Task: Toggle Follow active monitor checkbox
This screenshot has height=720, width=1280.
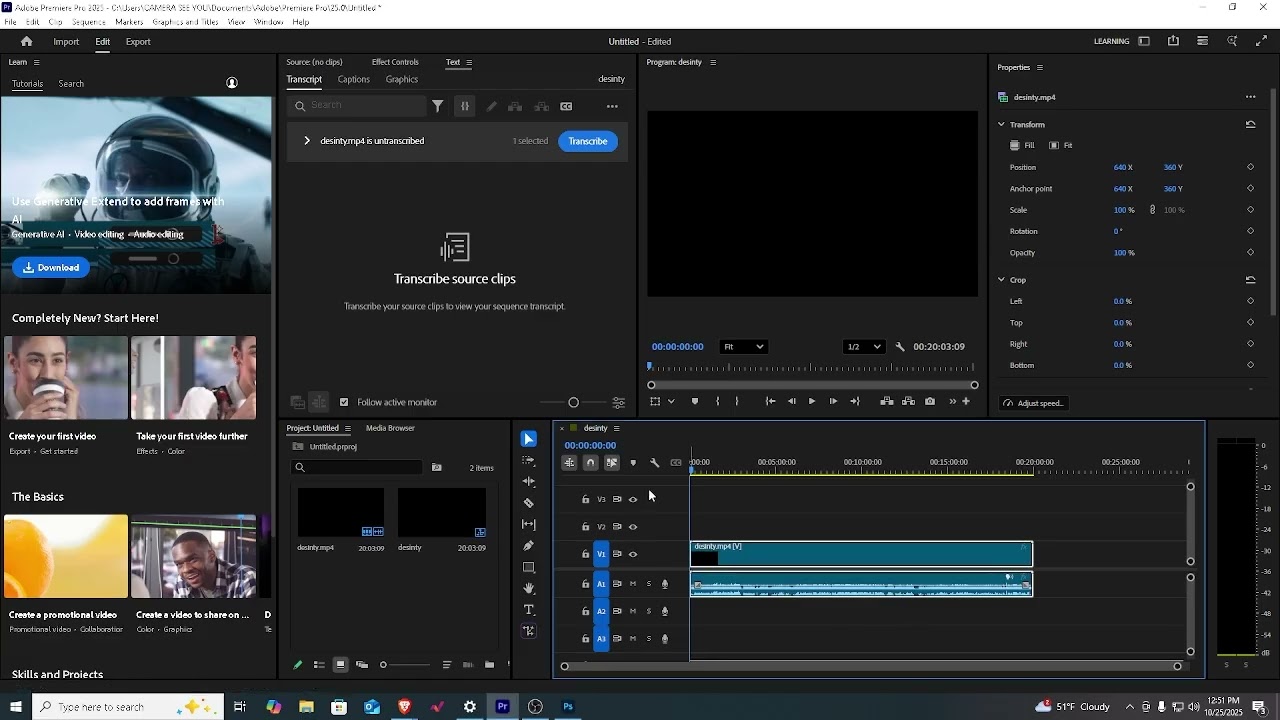Action: [x=344, y=402]
